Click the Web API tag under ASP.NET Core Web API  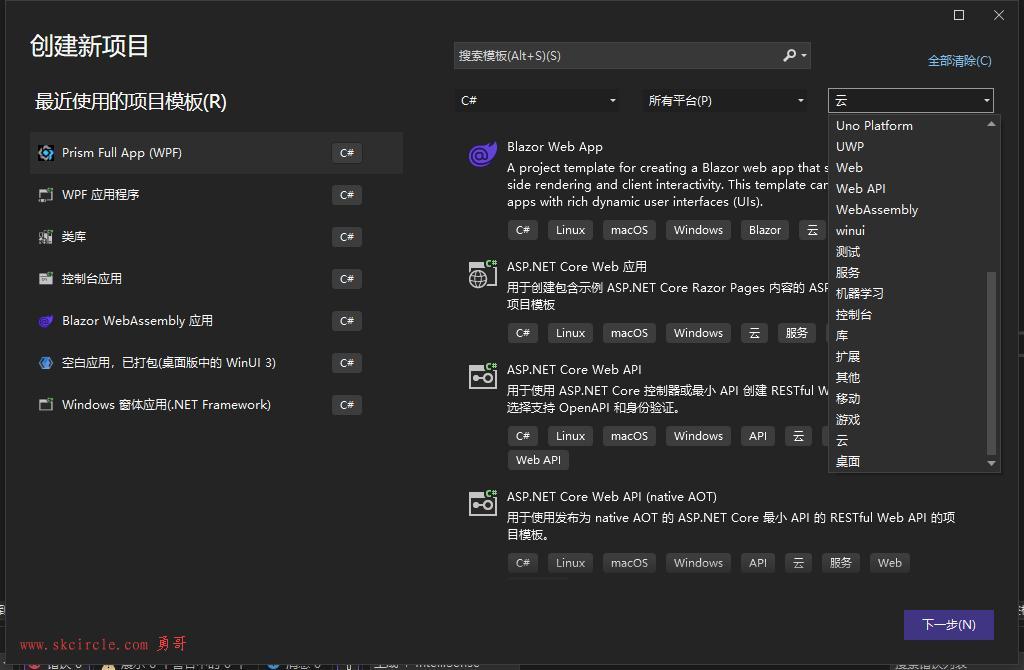(x=538, y=460)
